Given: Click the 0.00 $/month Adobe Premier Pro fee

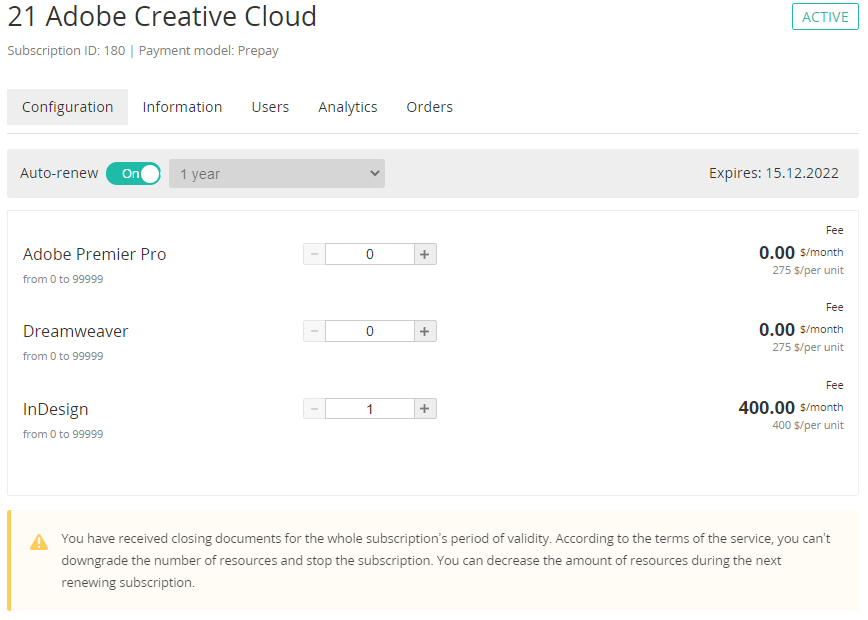Looking at the screenshot, I should click(x=801, y=253).
